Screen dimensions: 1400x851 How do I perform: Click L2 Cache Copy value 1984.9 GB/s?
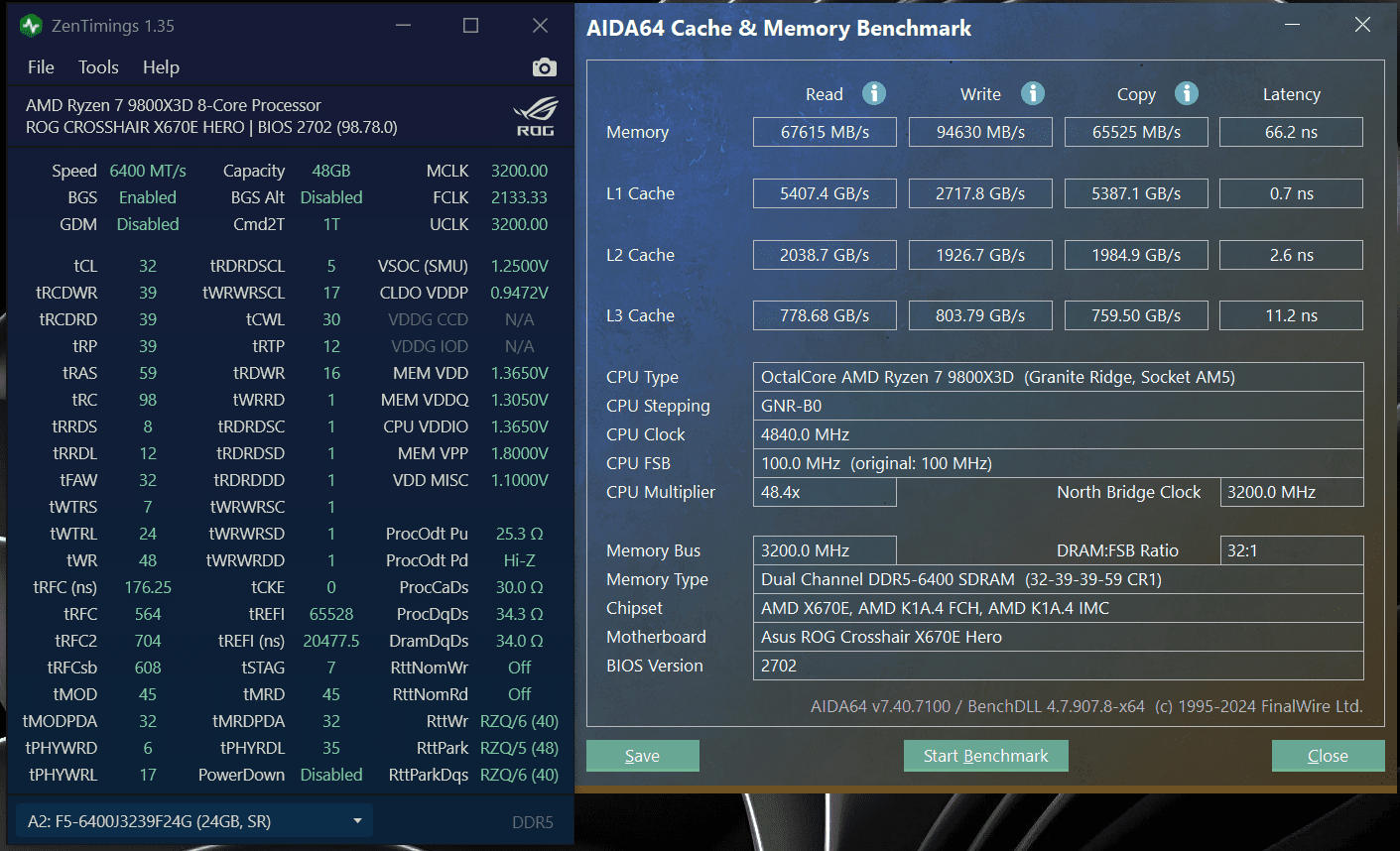[1136, 255]
